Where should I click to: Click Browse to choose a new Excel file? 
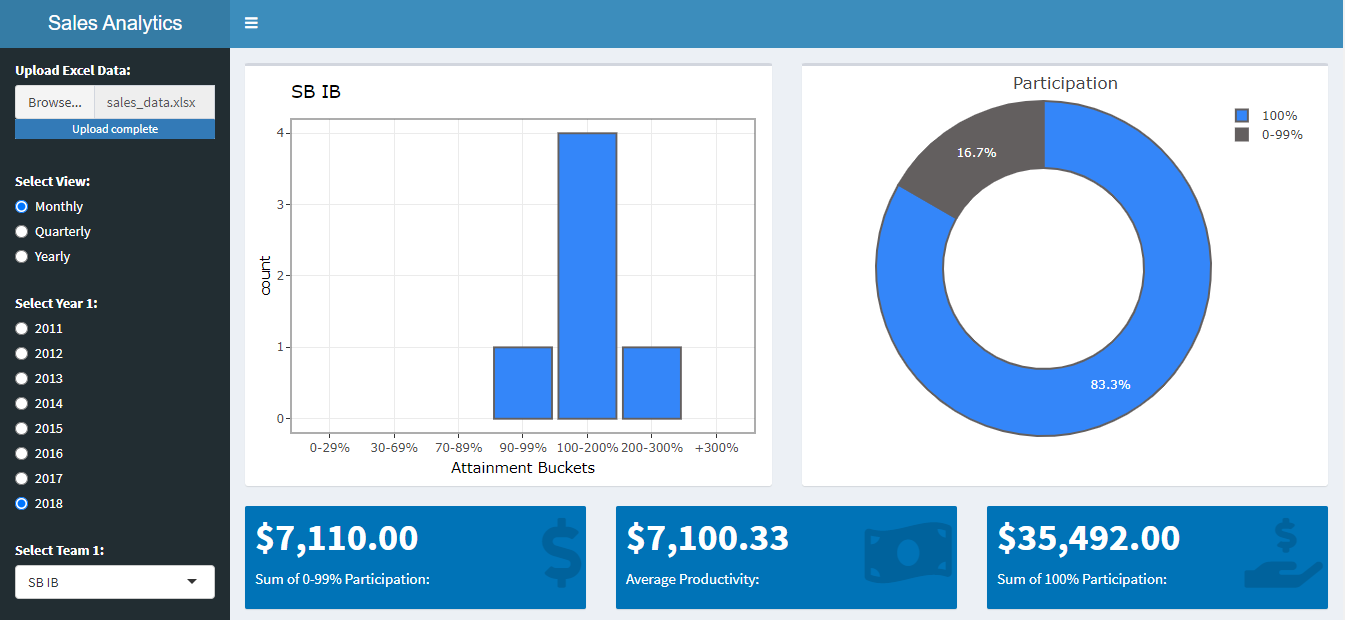coord(54,101)
